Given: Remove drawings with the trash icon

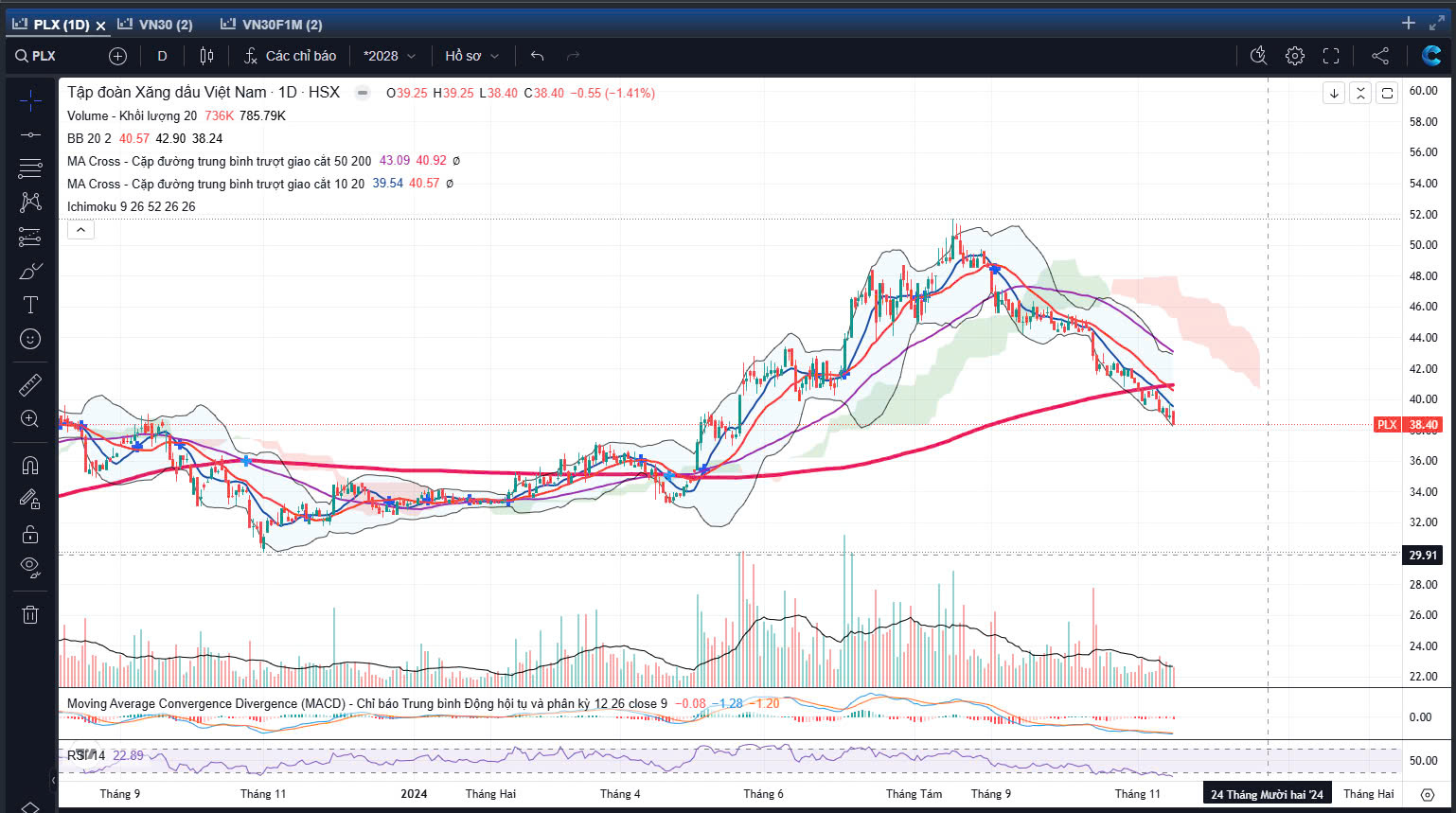Looking at the screenshot, I should [x=30, y=614].
